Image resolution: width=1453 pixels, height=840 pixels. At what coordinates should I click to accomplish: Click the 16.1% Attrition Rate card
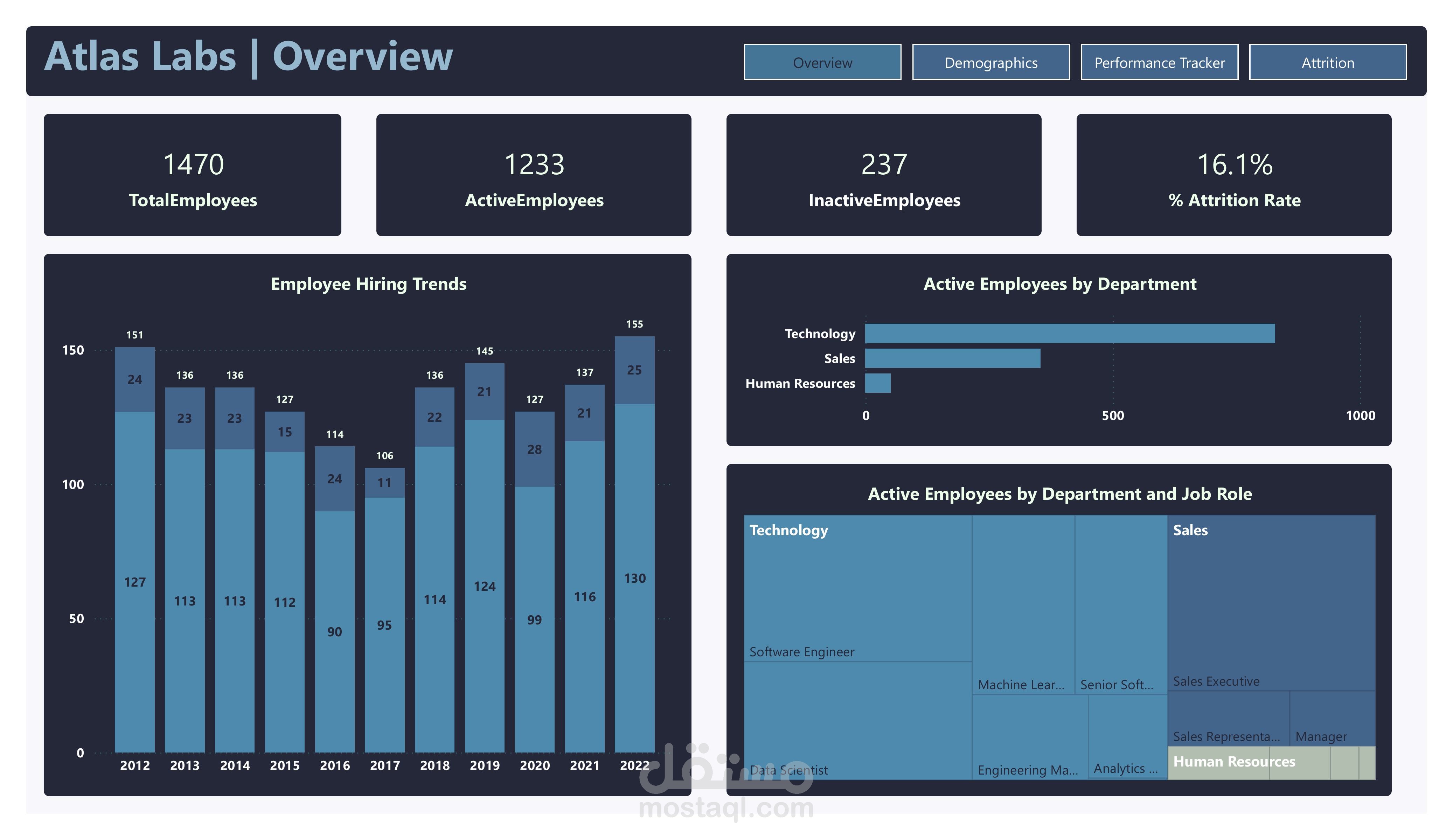pos(1233,175)
